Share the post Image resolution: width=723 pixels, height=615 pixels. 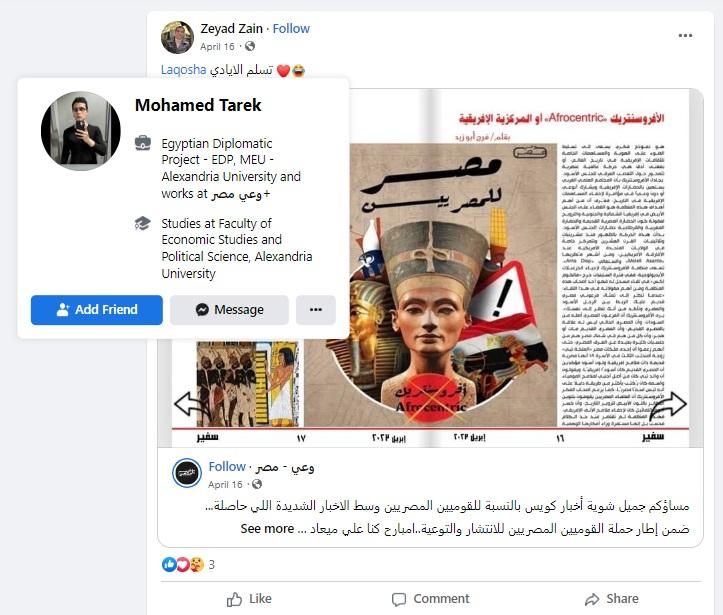point(611,599)
